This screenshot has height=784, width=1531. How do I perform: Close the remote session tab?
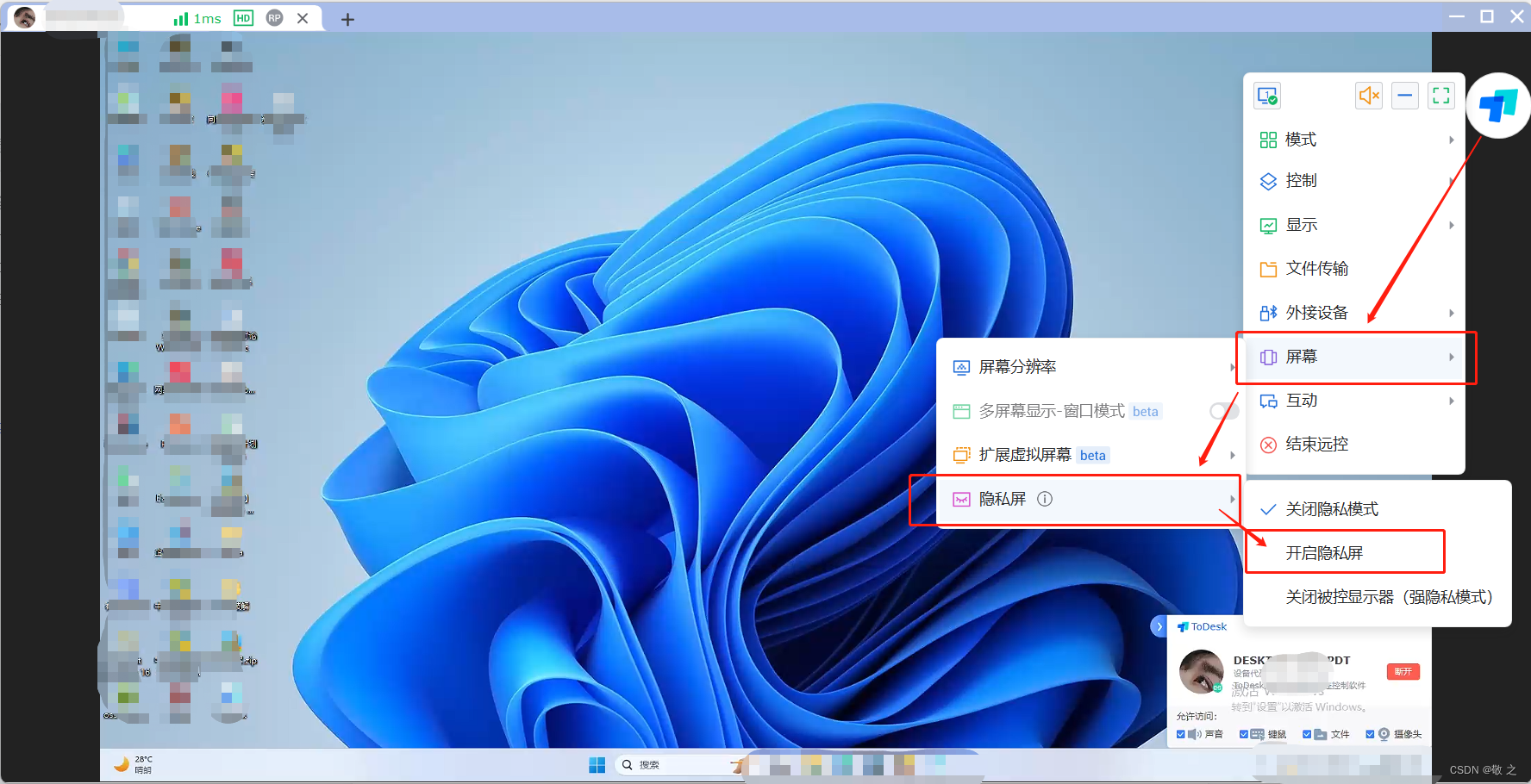tap(303, 18)
